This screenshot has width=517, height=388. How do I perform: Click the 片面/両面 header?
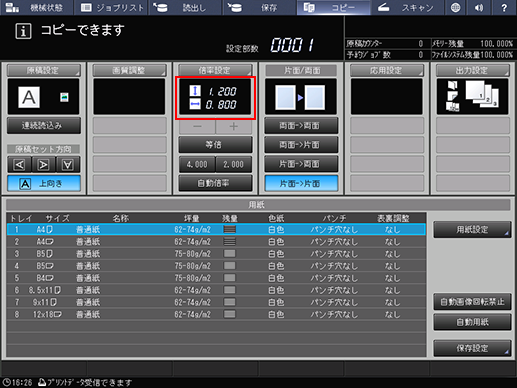pyautogui.click(x=301, y=70)
